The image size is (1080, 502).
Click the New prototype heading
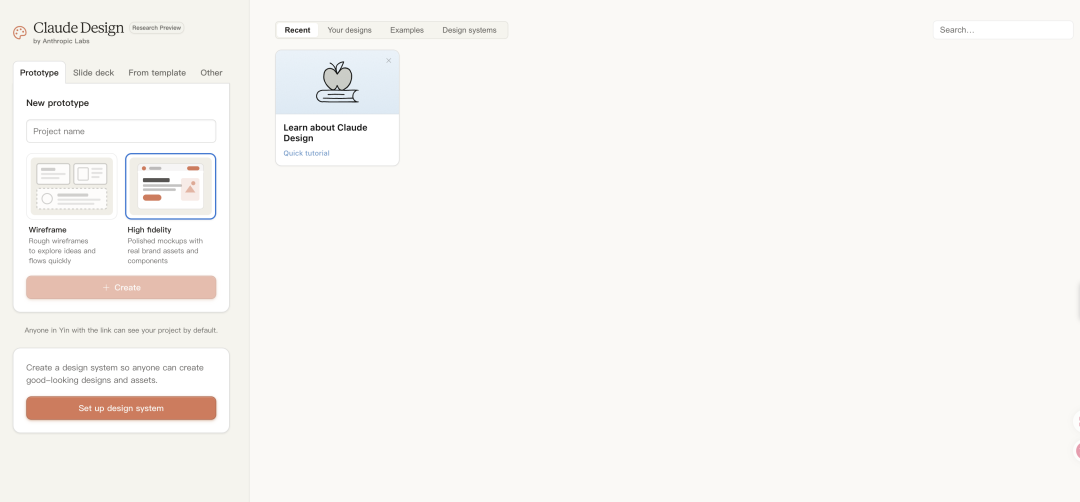point(58,103)
